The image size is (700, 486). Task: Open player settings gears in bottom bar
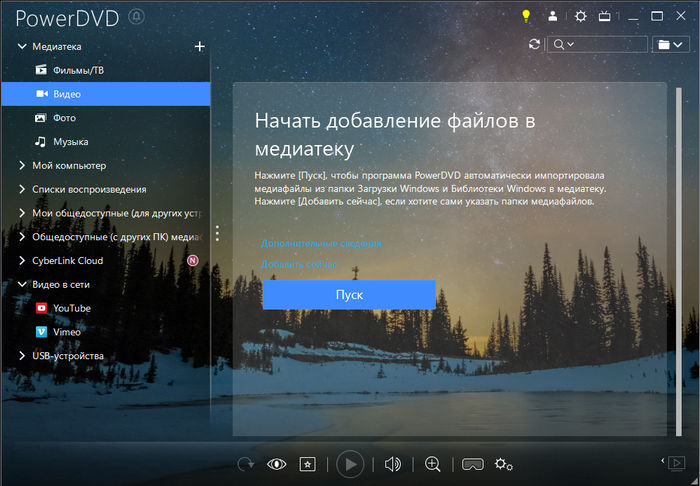point(504,464)
